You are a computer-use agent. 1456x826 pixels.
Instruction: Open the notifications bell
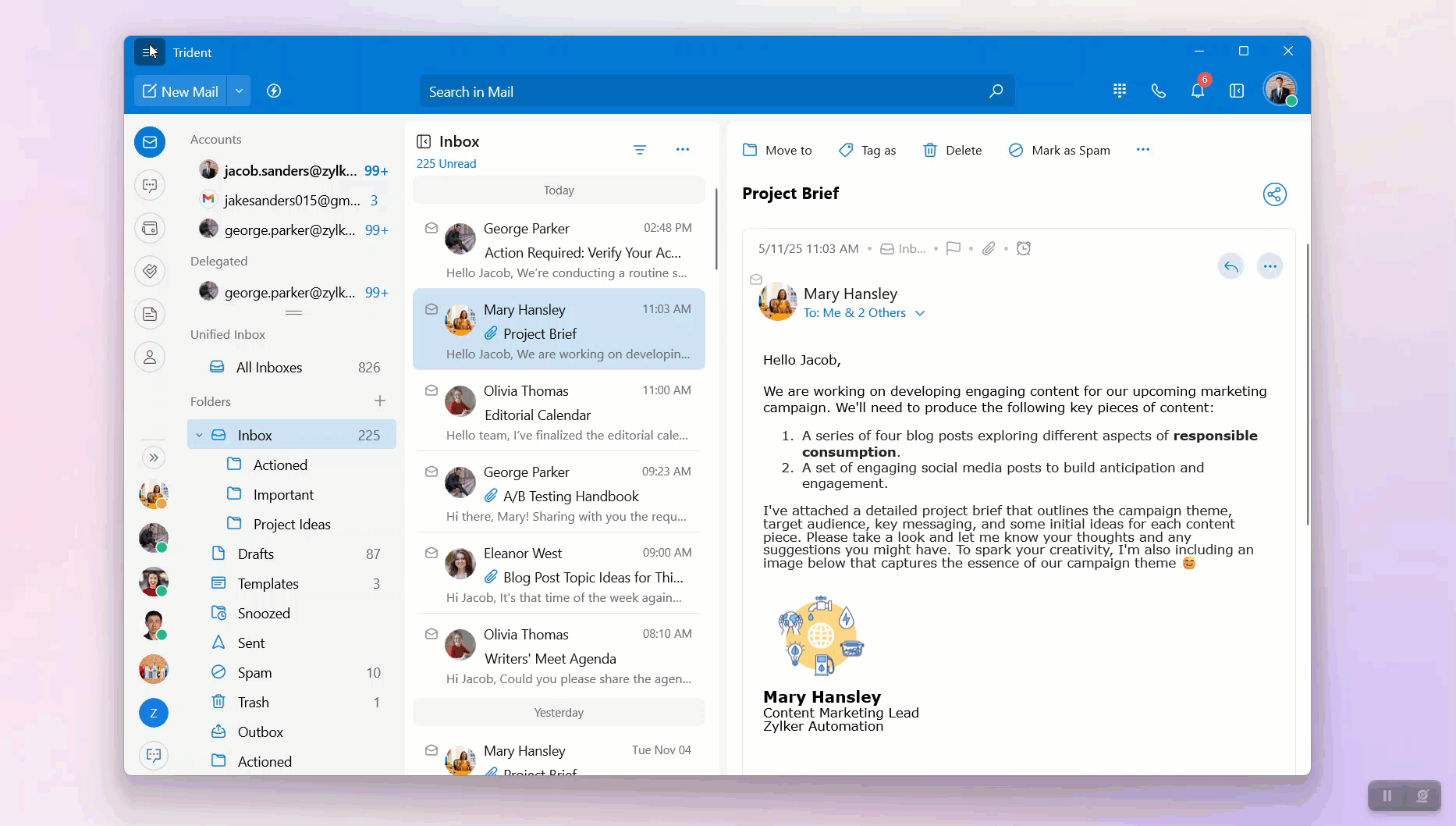(1198, 91)
